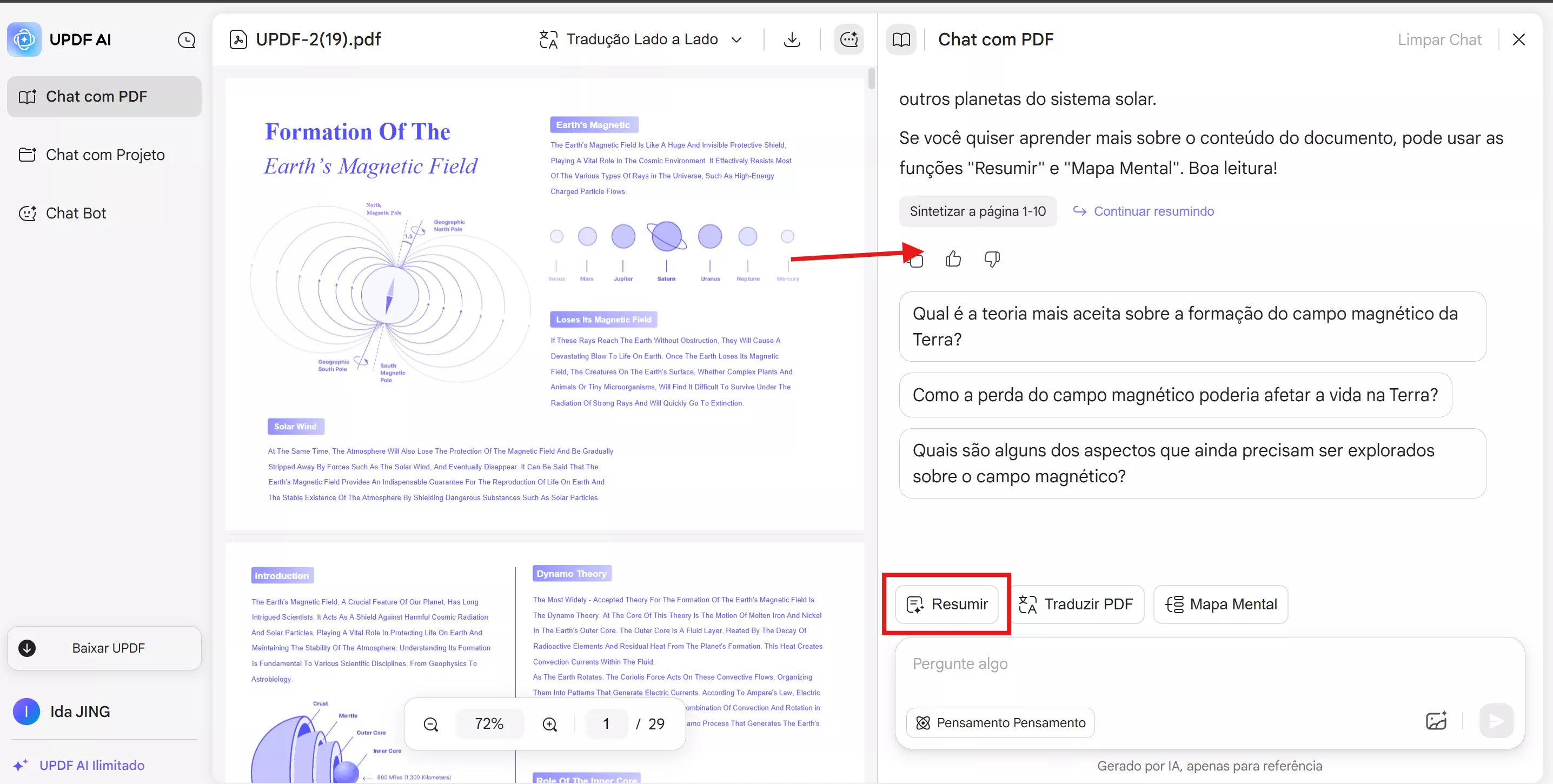Dislike the response with thumbs down

[992, 259]
